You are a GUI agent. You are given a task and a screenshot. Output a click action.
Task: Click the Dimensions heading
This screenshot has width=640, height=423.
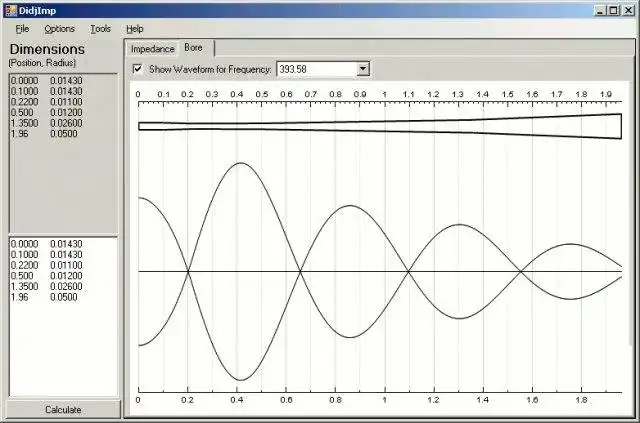click(47, 49)
